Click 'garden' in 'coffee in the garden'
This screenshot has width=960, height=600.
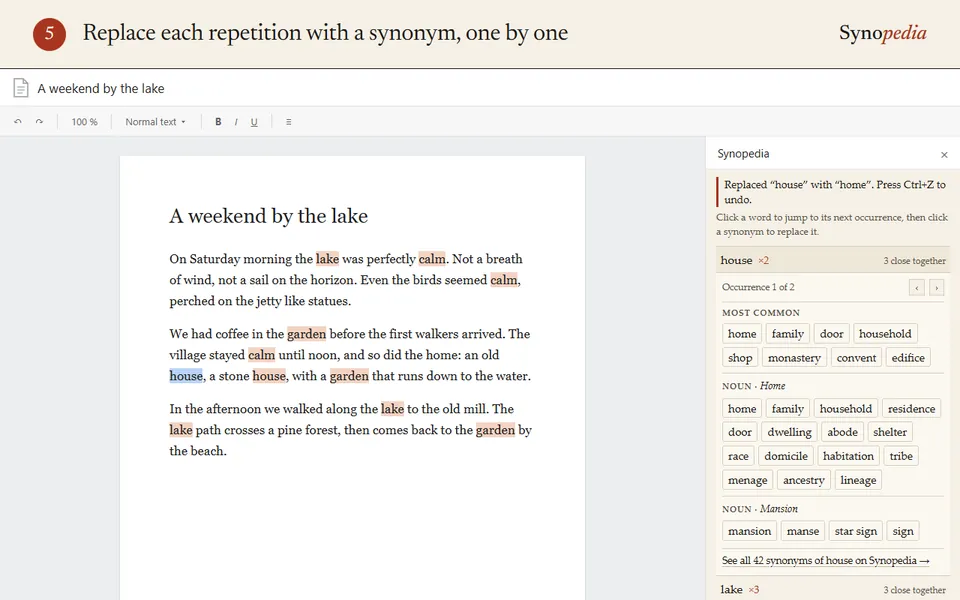(x=307, y=334)
